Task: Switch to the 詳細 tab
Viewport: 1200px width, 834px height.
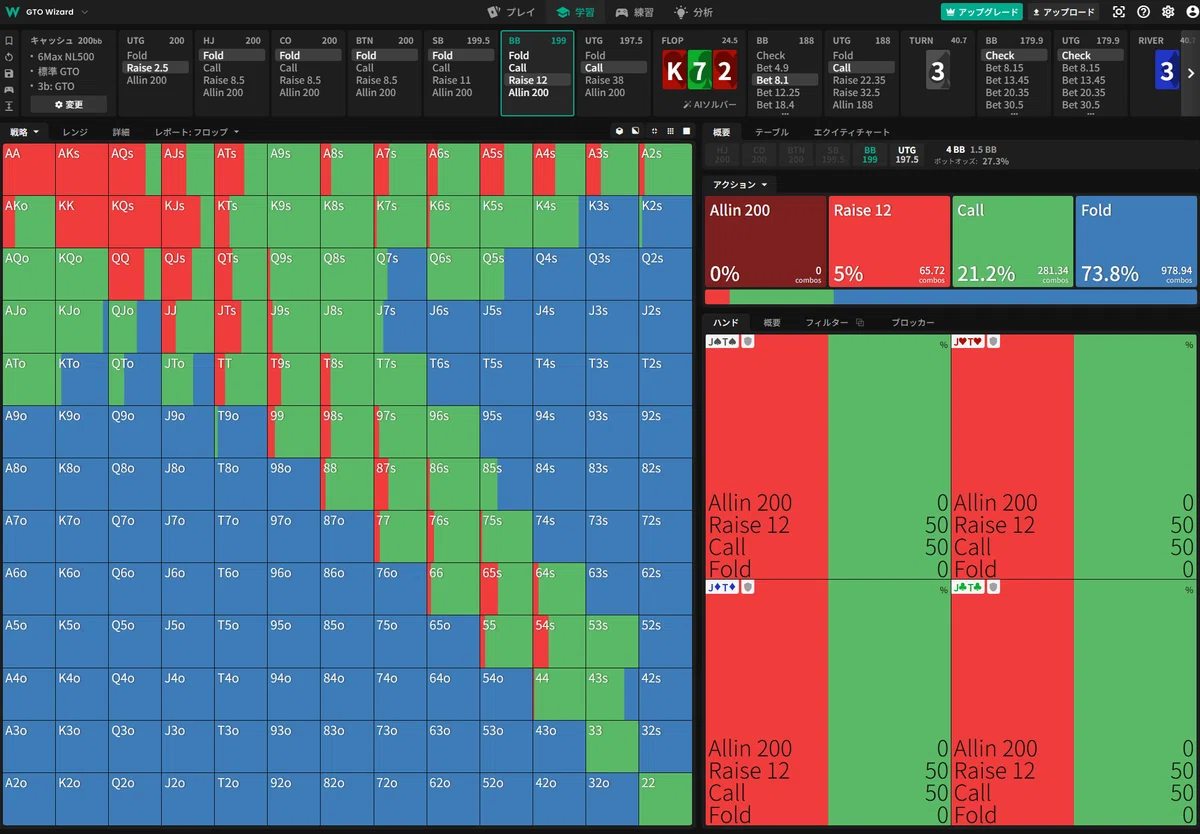Action: 121,132
